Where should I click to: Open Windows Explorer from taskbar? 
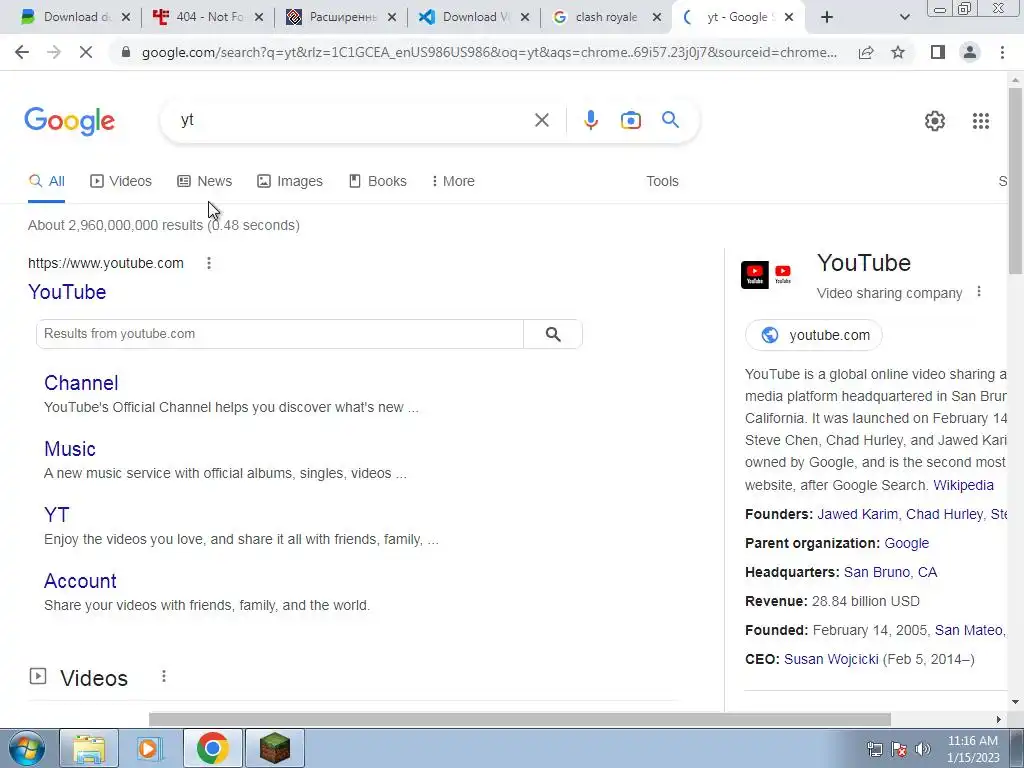[89, 748]
